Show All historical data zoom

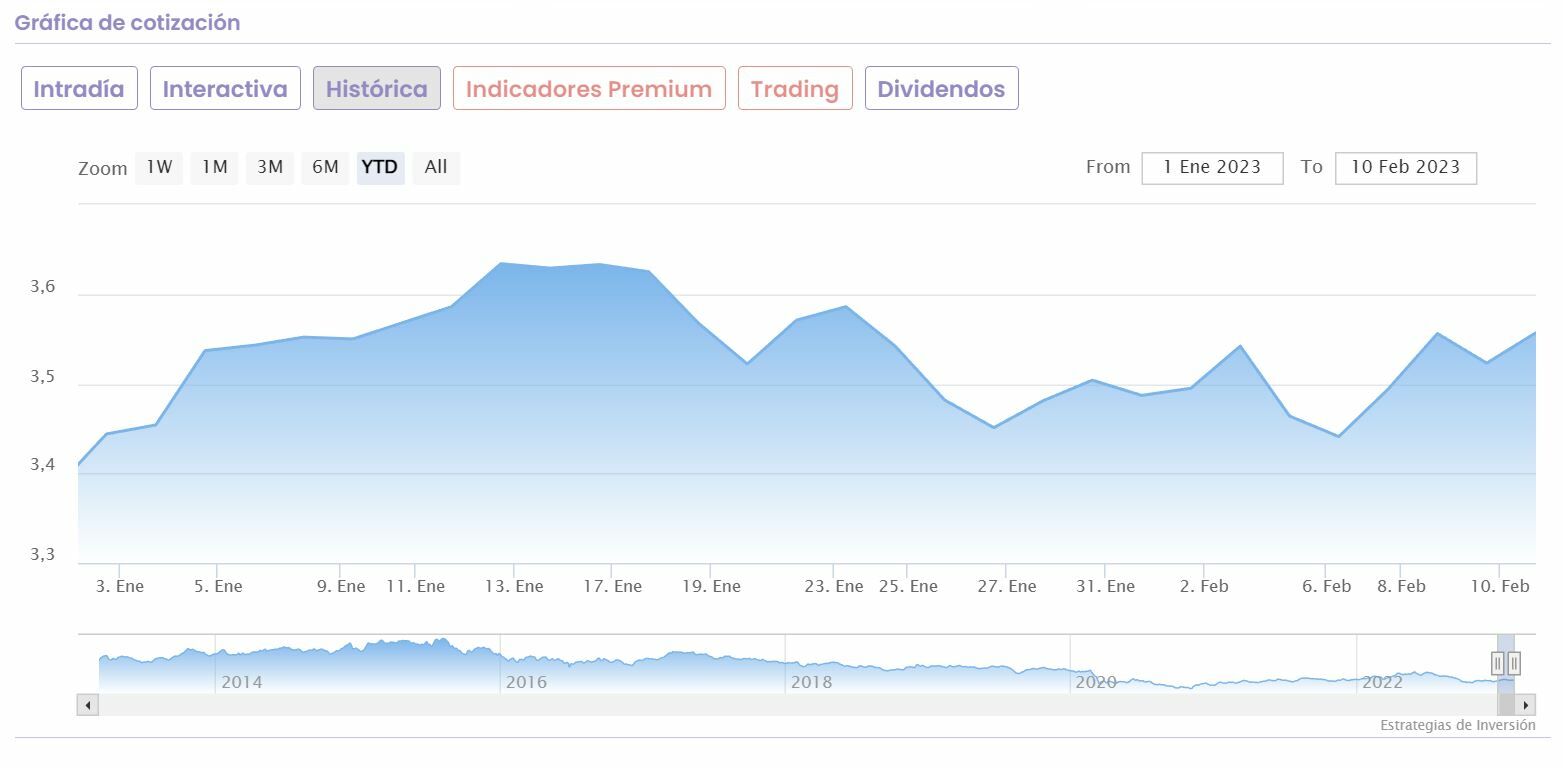tap(436, 167)
